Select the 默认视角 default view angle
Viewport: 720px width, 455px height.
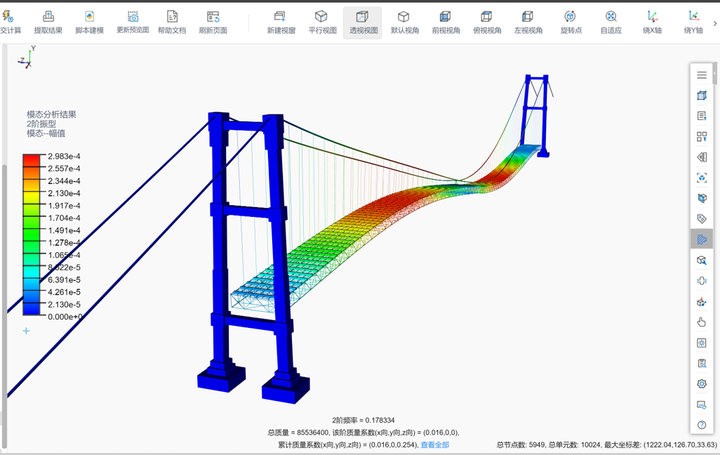click(x=403, y=21)
